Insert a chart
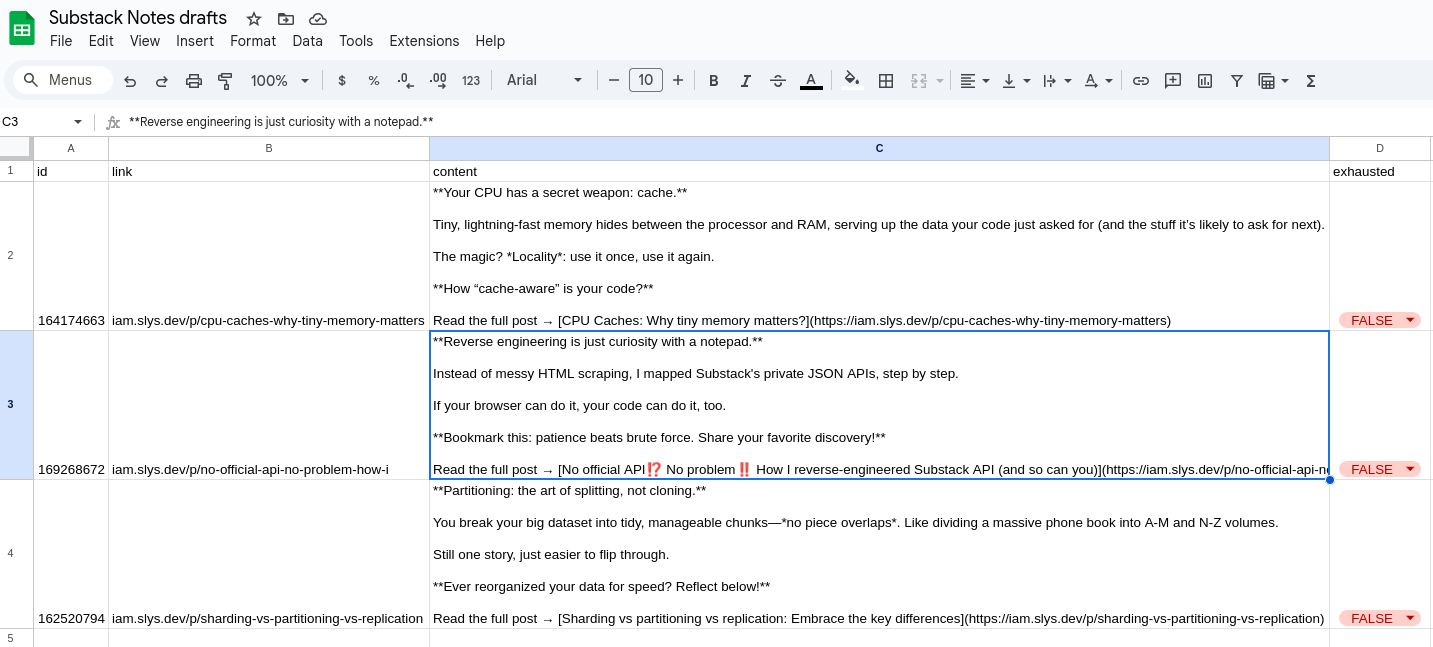The height and width of the screenshot is (647, 1433). [x=1205, y=81]
